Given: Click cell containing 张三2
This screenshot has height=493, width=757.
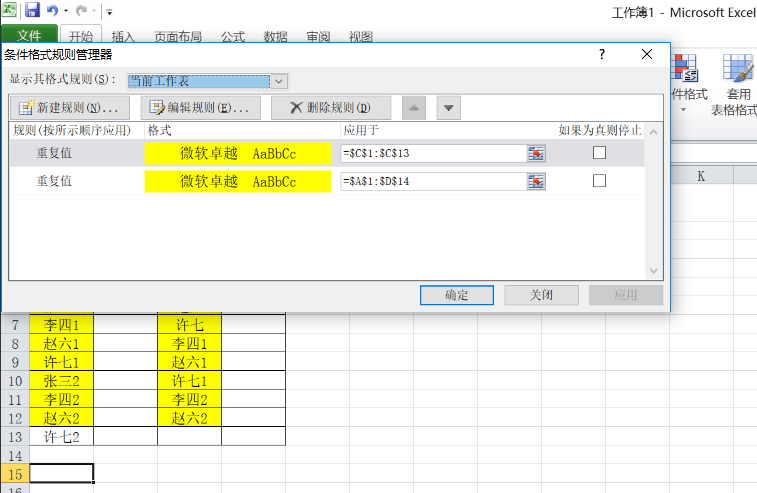Looking at the screenshot, I should pos(61,381).
